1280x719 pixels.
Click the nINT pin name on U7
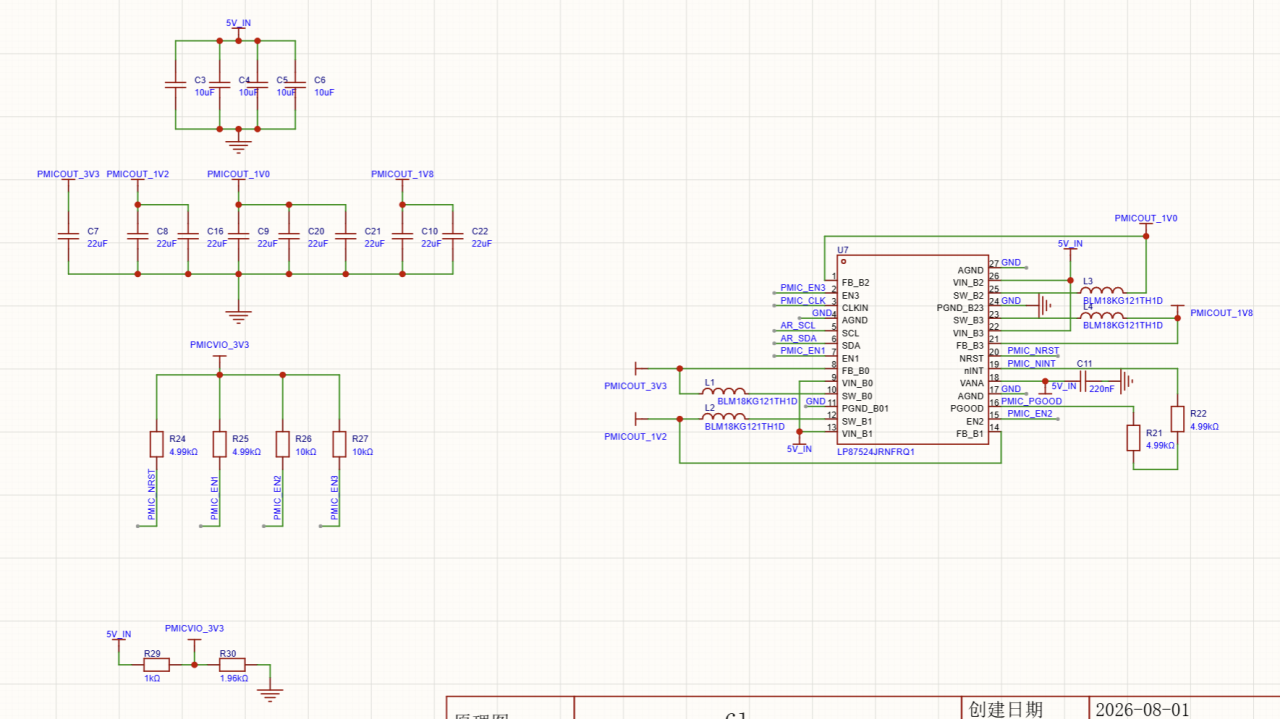click(972, 371)
